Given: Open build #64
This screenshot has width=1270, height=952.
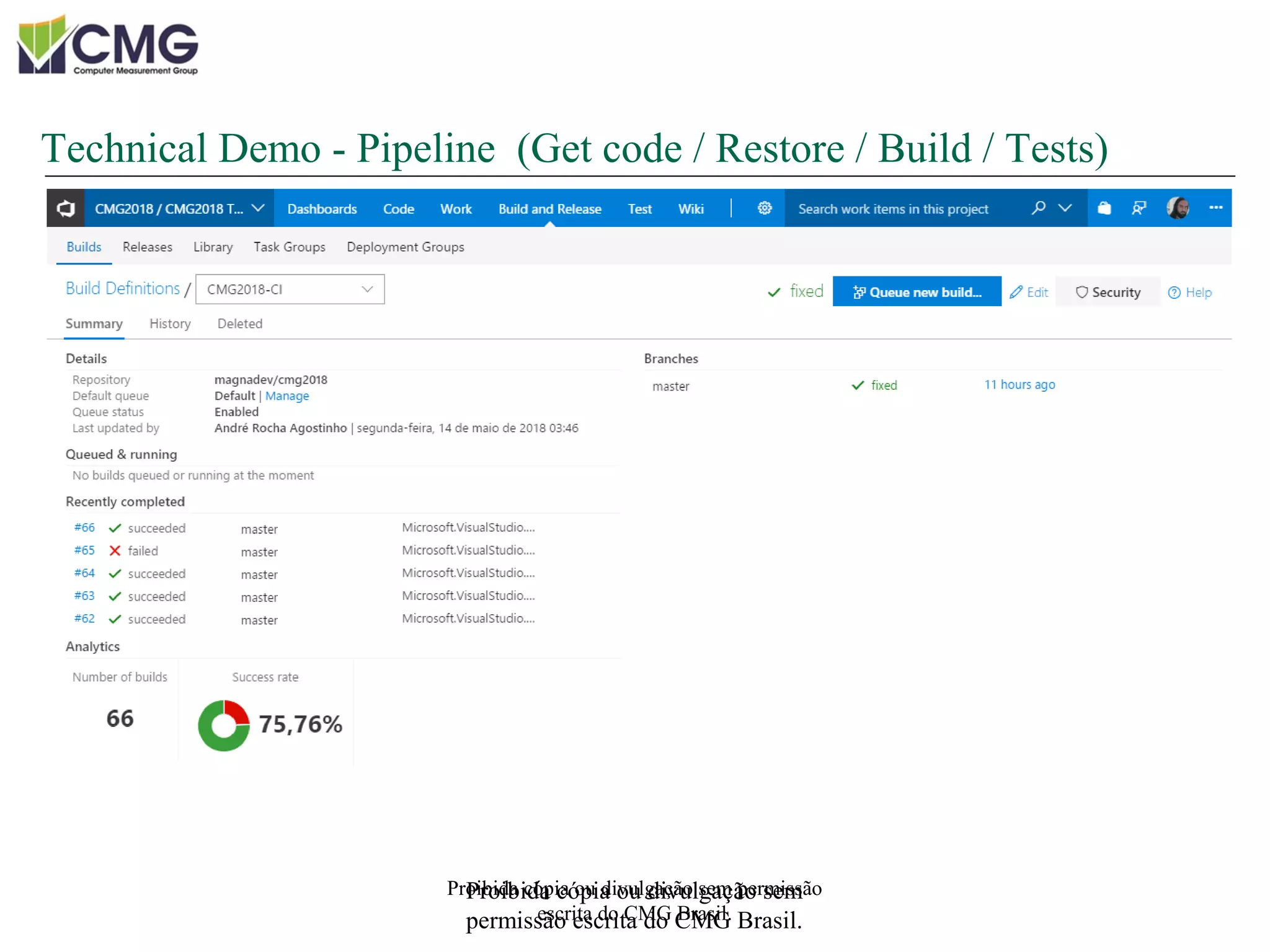Looking at the screenshot, I should 84,573.
